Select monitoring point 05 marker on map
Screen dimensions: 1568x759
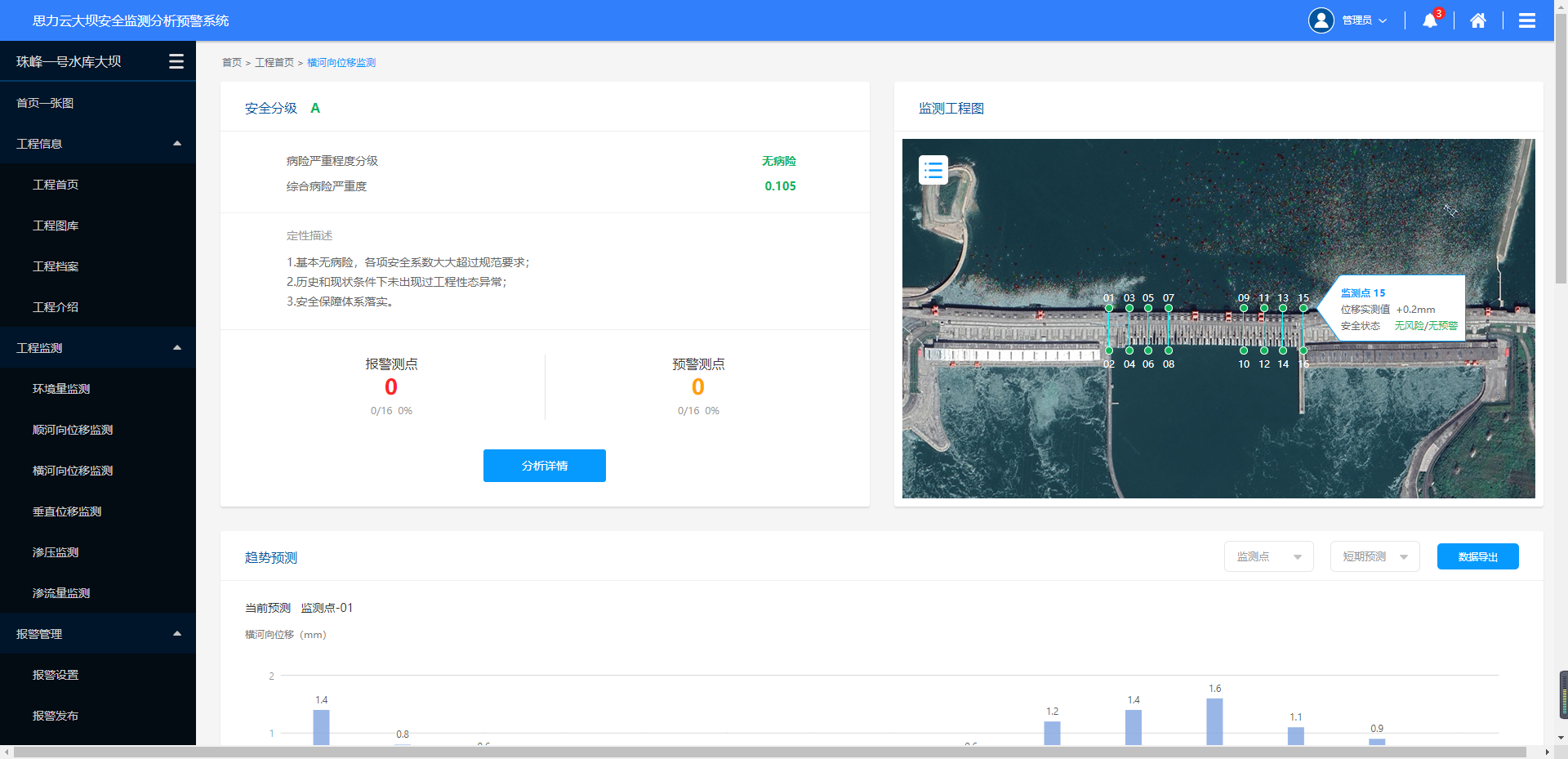(1148, 308)
